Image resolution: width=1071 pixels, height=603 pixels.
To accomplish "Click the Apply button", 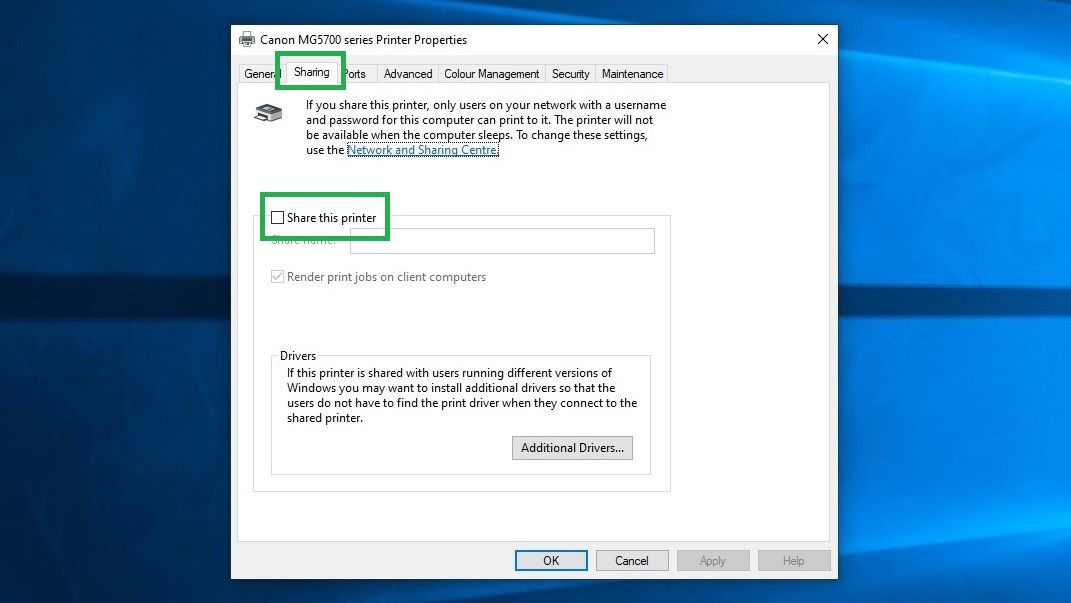I will point(713,560).
